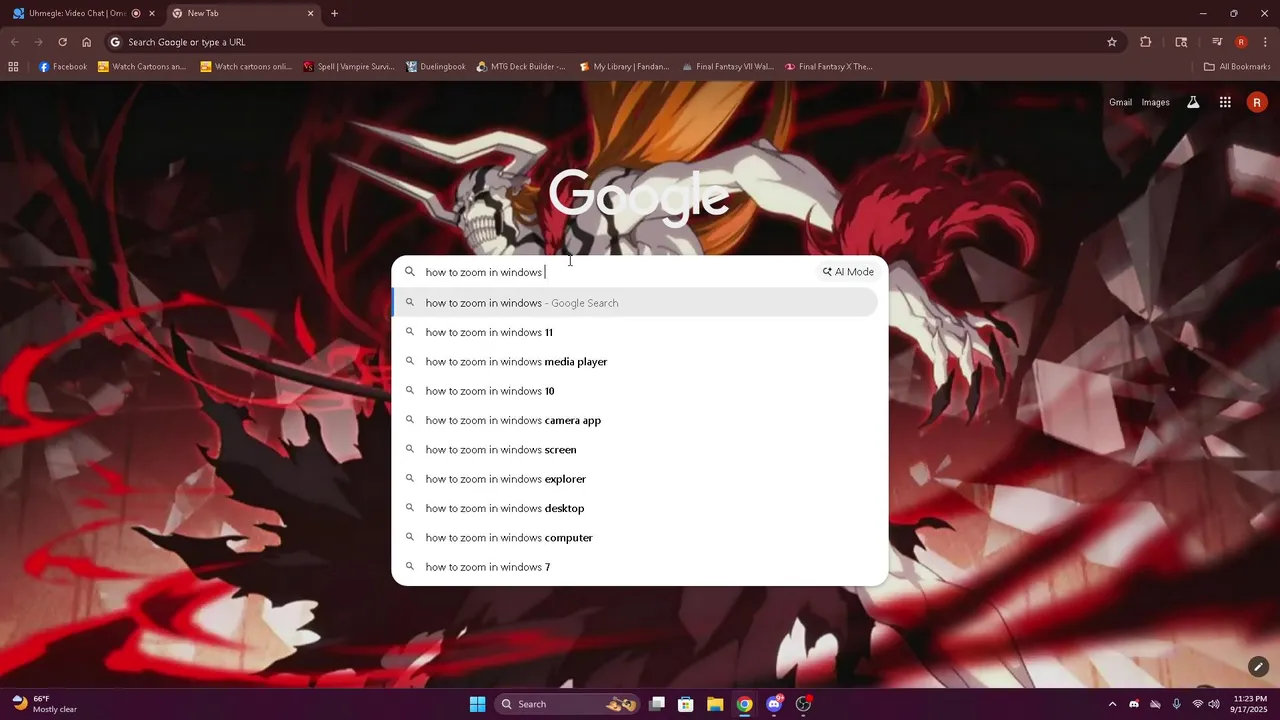Open the All Bookmarks folder
This screenshot has width=1280, height=720.
tap(1237, 67)
